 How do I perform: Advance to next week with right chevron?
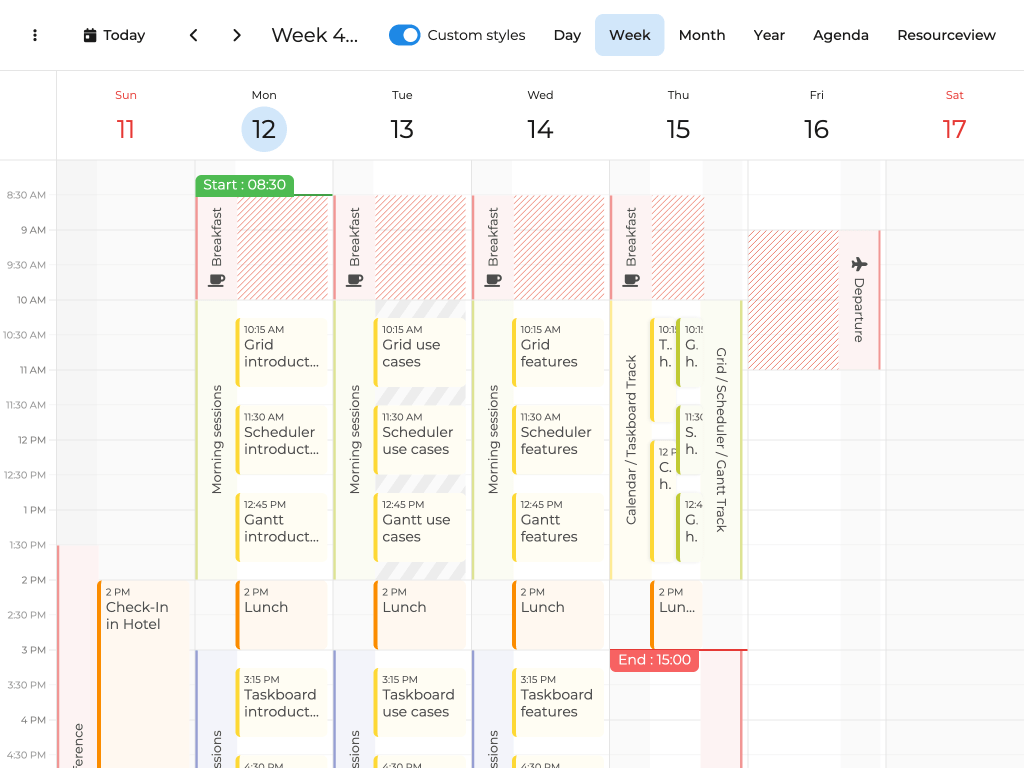tap(237, 35)
